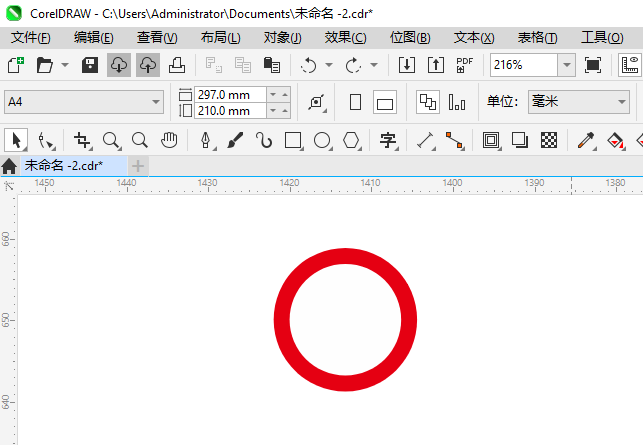Select the first Zoom magnifier tool
This screenshot has width=643, height=445.
112,140
